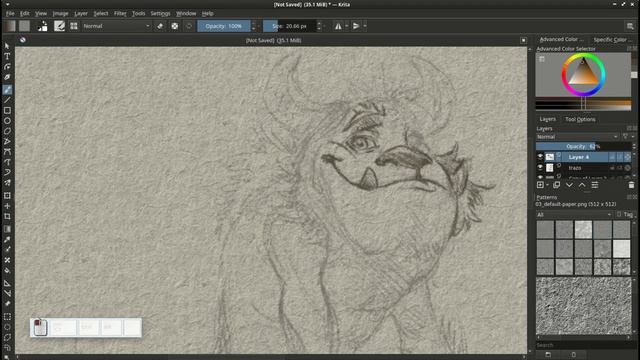Open layer blending mode dropdown
The height and width of the screenshot is (360, 640).
point(578,137)
